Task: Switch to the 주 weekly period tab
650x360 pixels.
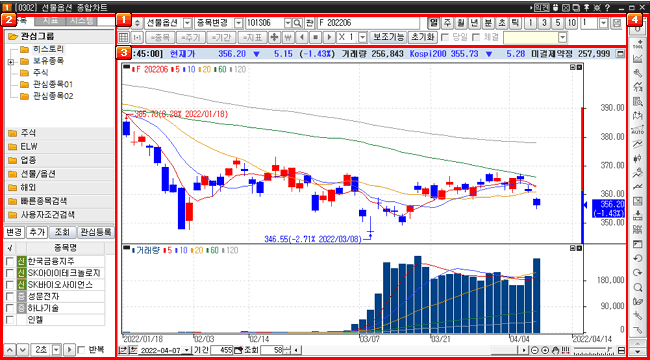Action: (x=447, y=22)
